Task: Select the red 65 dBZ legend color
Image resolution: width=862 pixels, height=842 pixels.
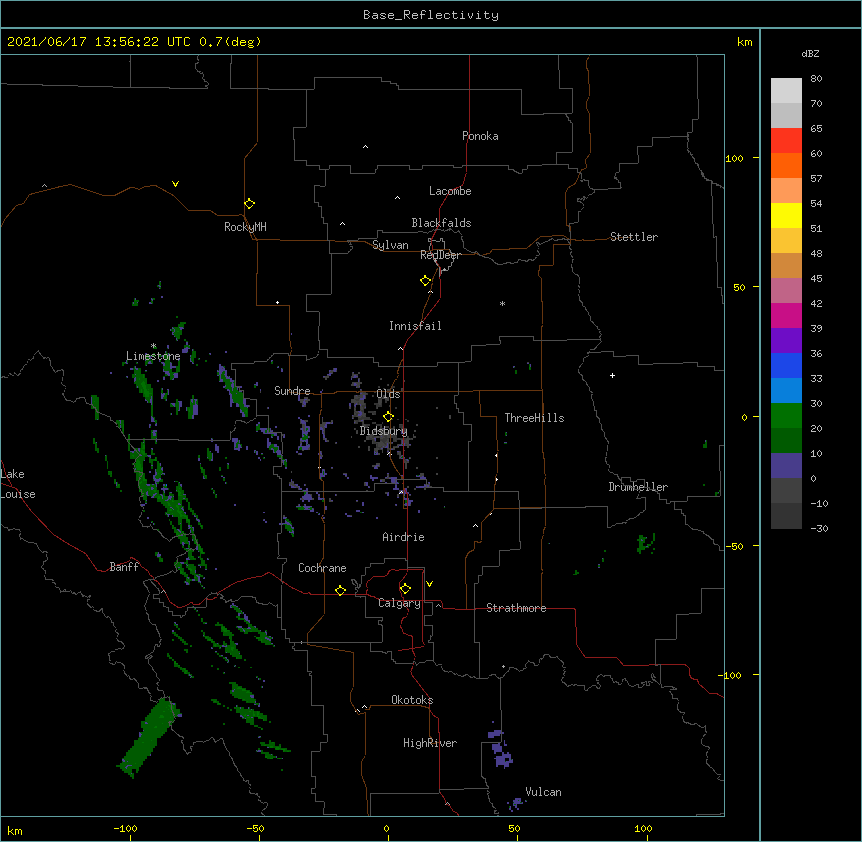Action: click(x=786, y=140)
